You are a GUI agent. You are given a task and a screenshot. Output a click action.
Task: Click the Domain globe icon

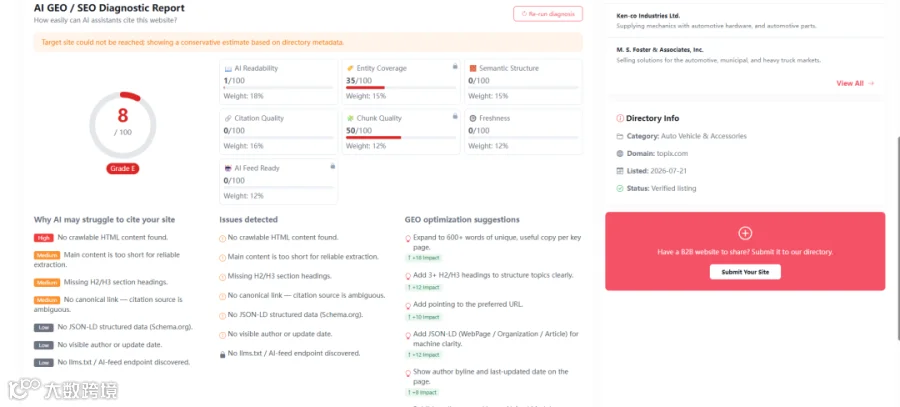[619, 154]
